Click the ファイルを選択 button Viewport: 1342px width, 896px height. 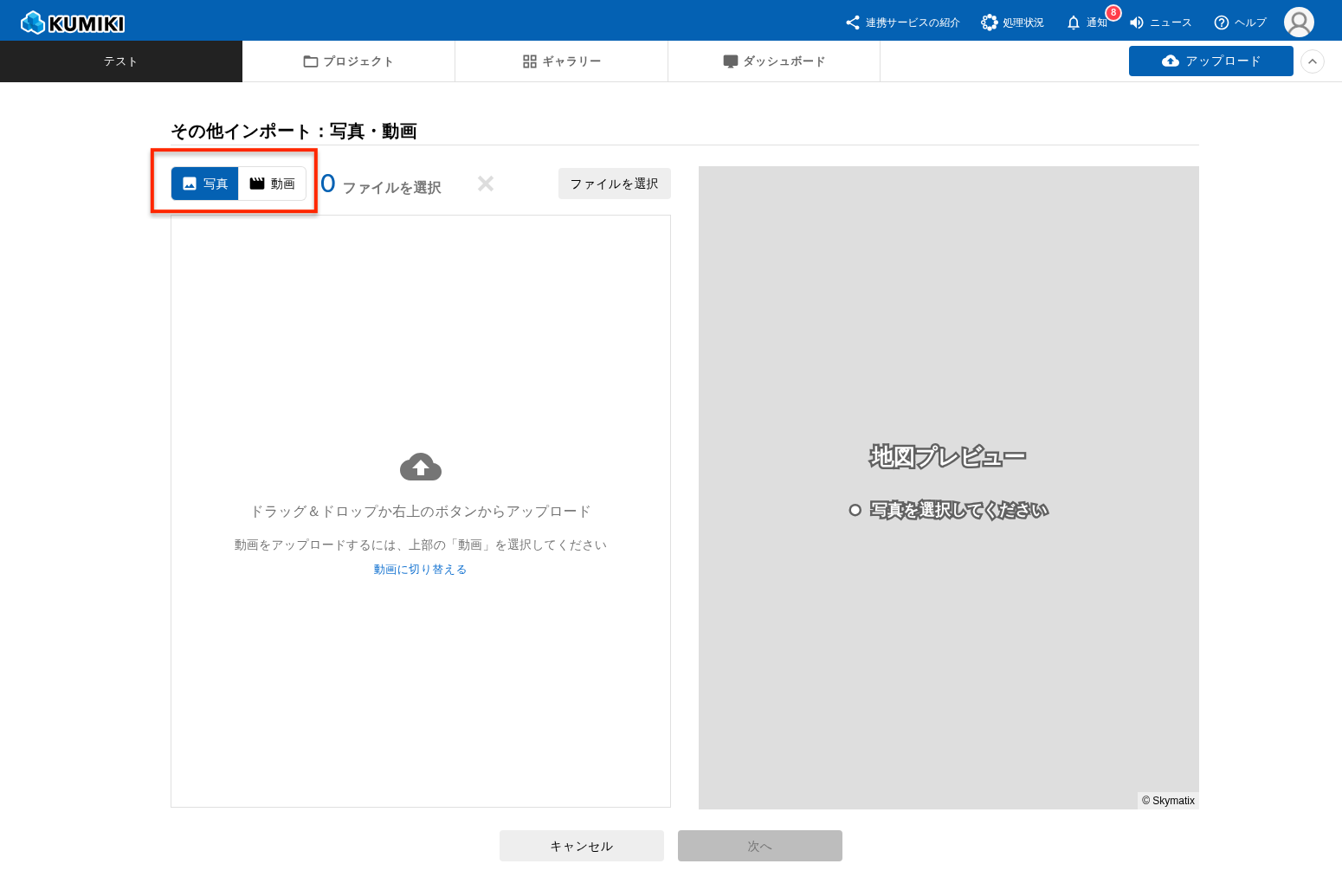(x=614, y=184)
